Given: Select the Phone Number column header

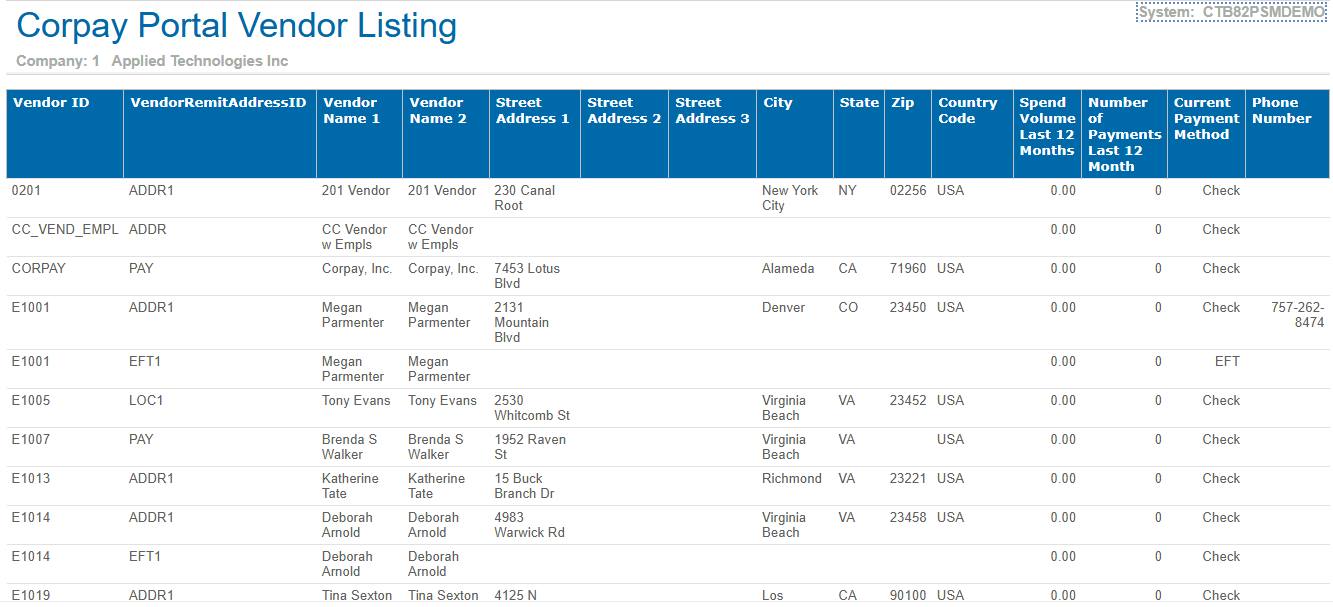Looking at the screenshot, I should click(x=1281, y=110).
